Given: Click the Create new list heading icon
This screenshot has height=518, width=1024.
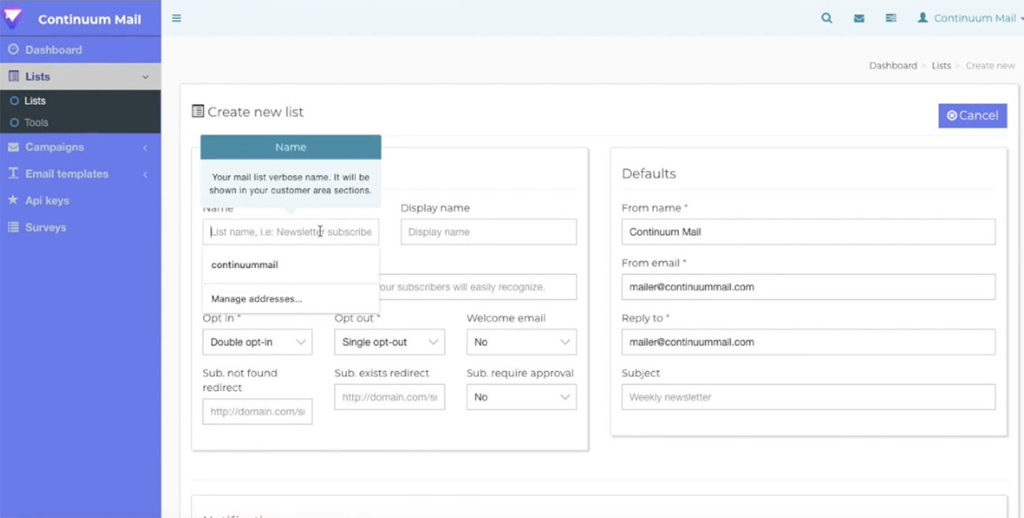Looking at the screenshot, I should click(x=198, y=111).
